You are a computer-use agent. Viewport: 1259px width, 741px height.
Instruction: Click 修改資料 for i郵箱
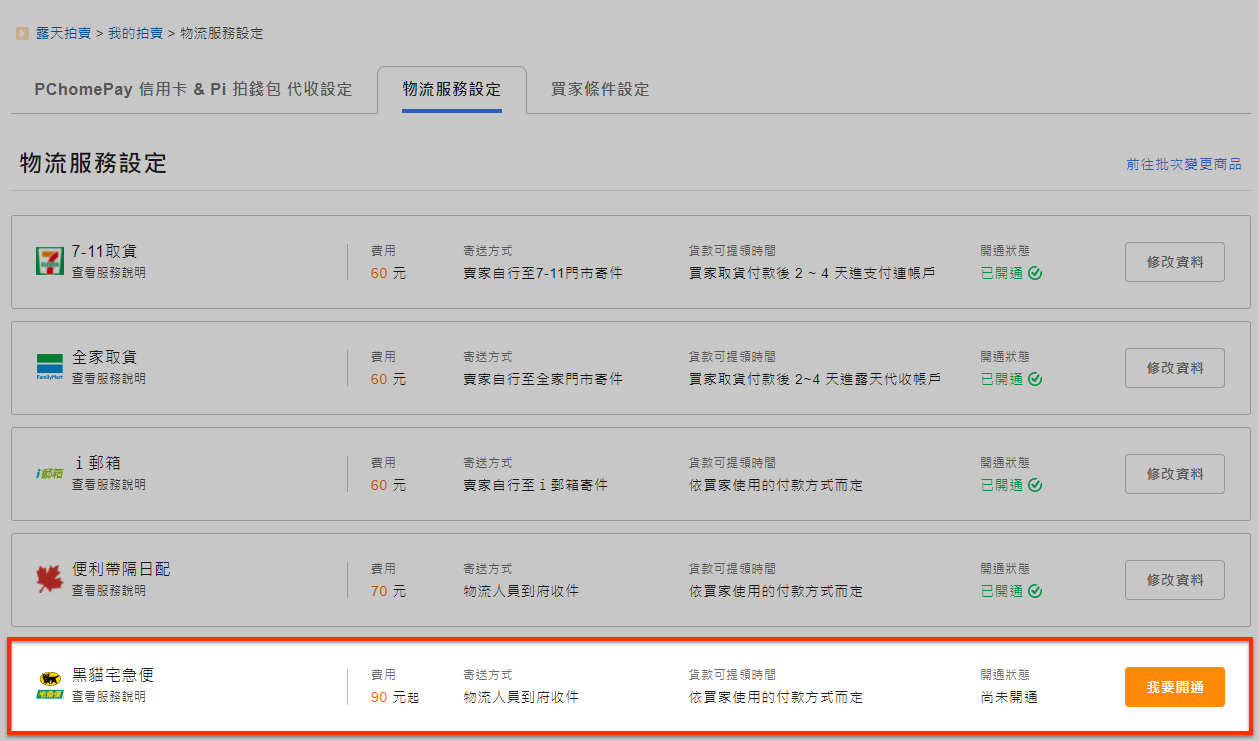[x=1174, y=474]
